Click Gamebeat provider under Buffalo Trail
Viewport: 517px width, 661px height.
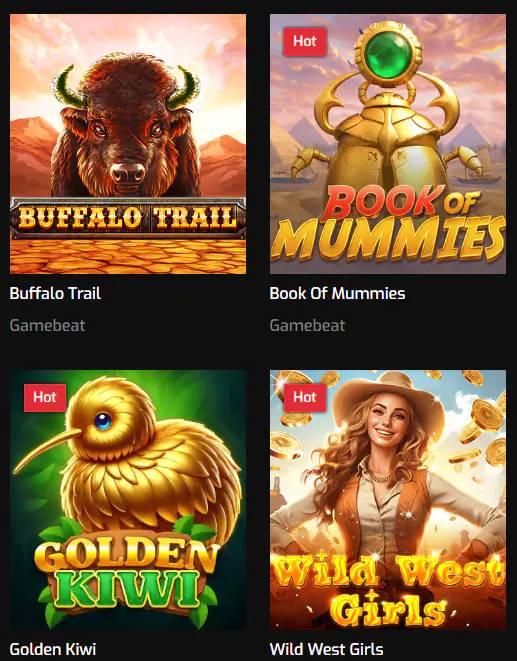pos(47,325)
